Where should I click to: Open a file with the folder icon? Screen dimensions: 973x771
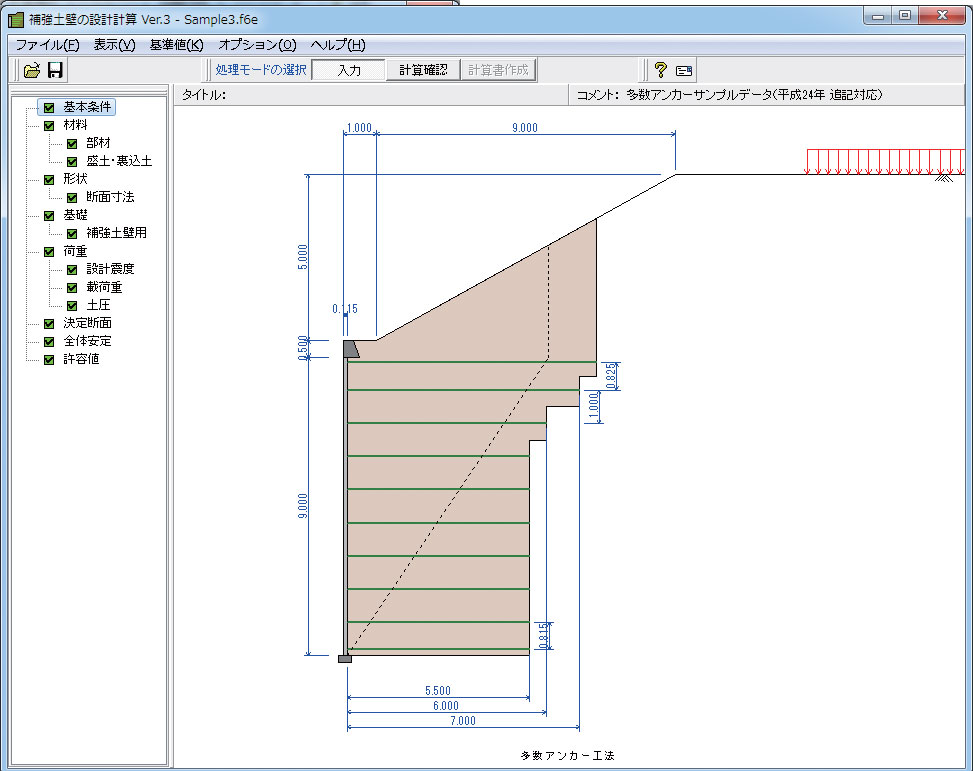[x=31, y=70]
